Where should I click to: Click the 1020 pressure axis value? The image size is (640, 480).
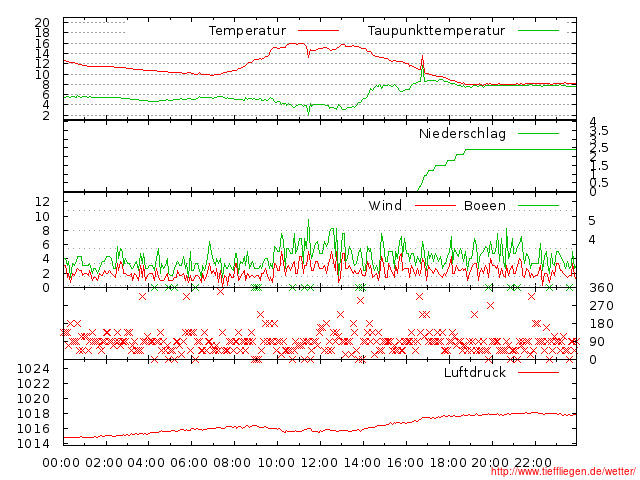point(33,399)
